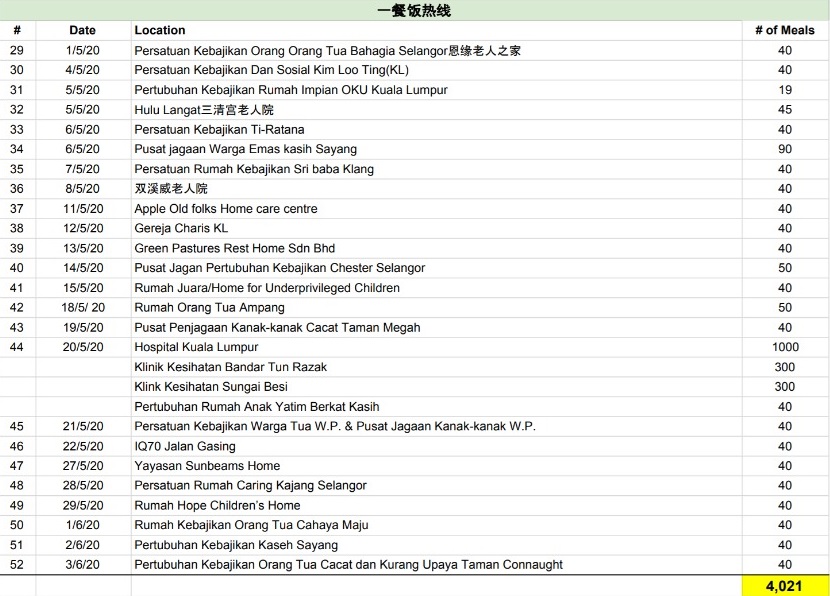Click the row number 29 cell
This screenshot has height=596, width=830.
pyautogui.click(x=17, y=50)
